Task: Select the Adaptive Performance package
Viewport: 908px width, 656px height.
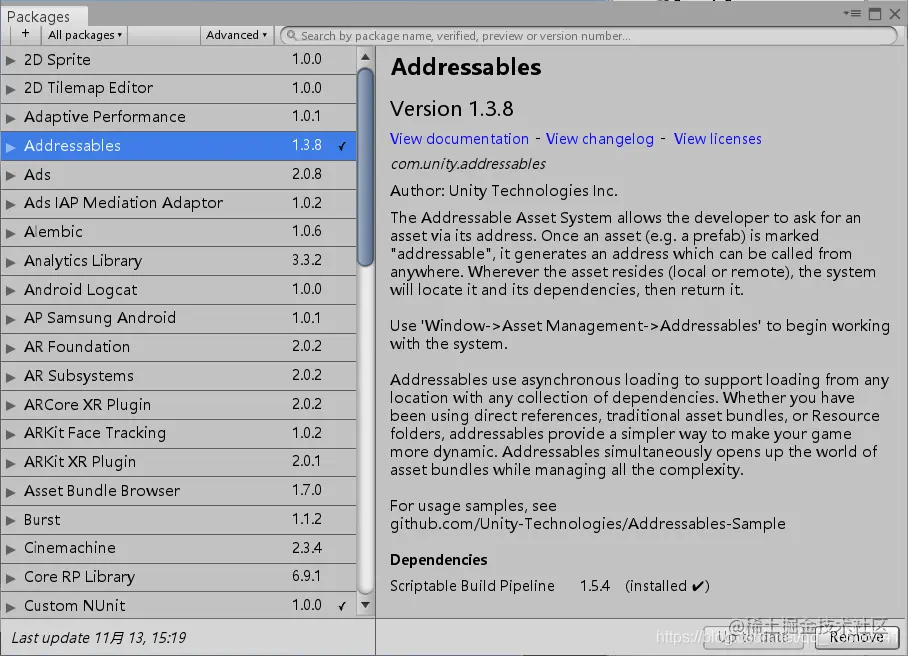Action: coord(178,117)
